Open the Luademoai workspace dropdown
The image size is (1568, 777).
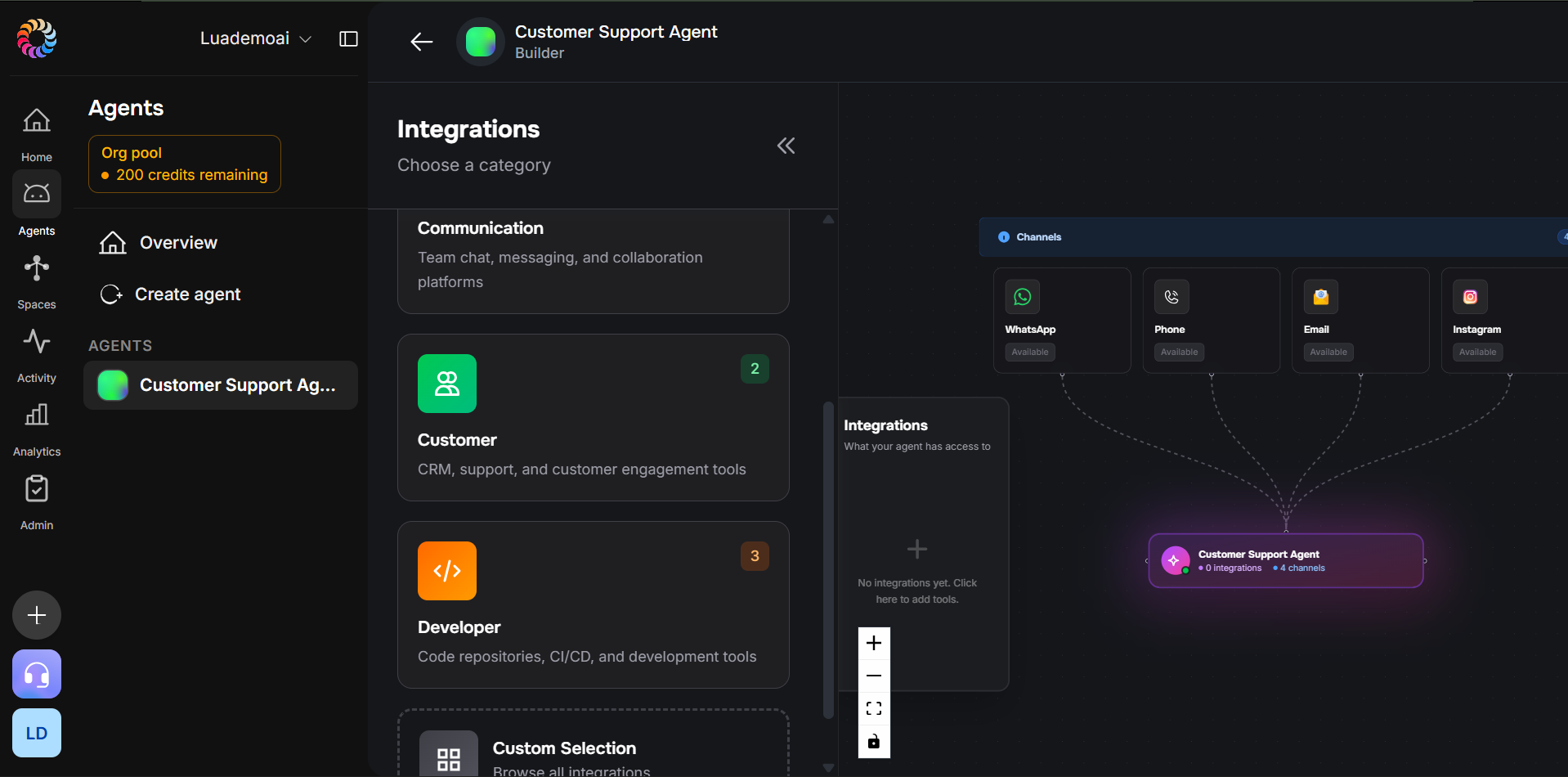pyautogui.click(x=256, y=38)
